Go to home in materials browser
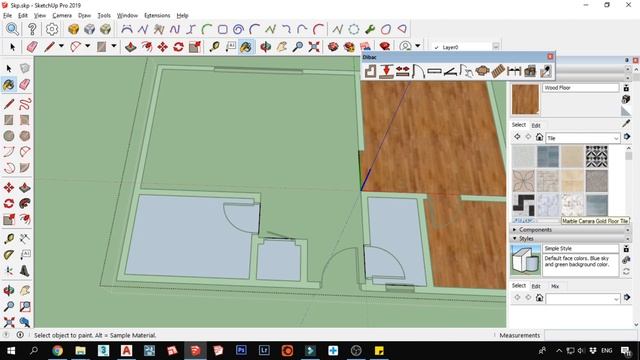640x360 pixels. 539,137
